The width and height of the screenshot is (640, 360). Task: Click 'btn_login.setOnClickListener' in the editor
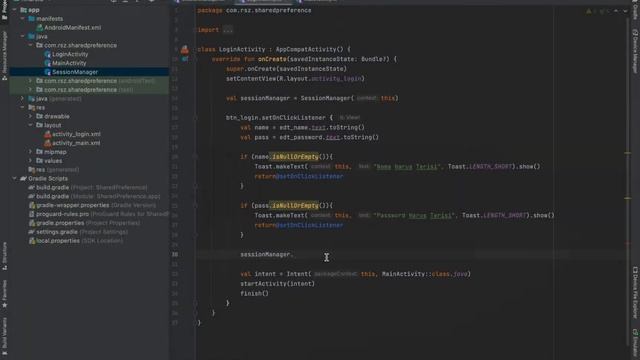(x=276, y=118)
